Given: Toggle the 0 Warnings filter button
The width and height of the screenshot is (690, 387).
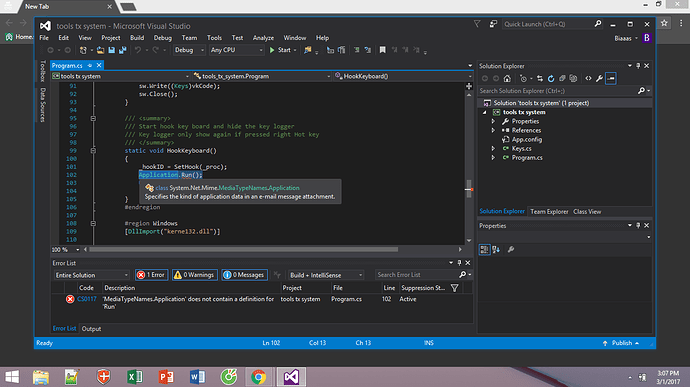Looking at the screenshot, I should tap(195, 275).
